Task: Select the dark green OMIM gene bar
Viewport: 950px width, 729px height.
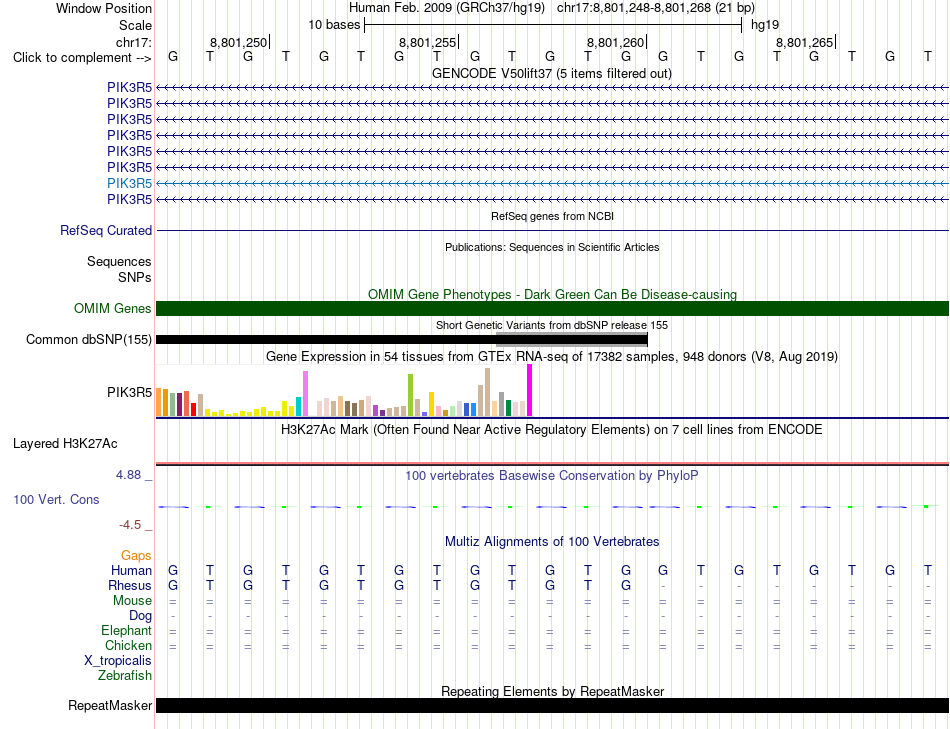Action: click(x=552, y=308)
